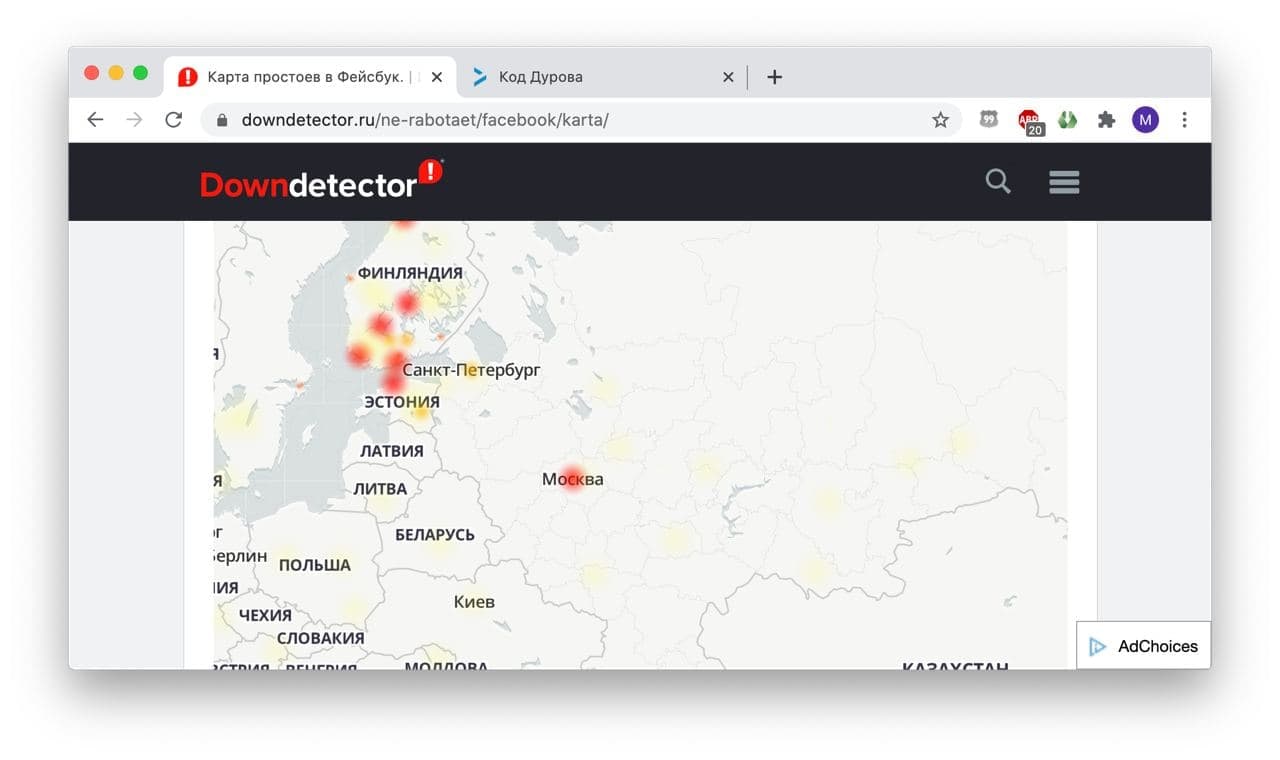Click the БЕЛАРУСЬ label on the map

[435, 535]
